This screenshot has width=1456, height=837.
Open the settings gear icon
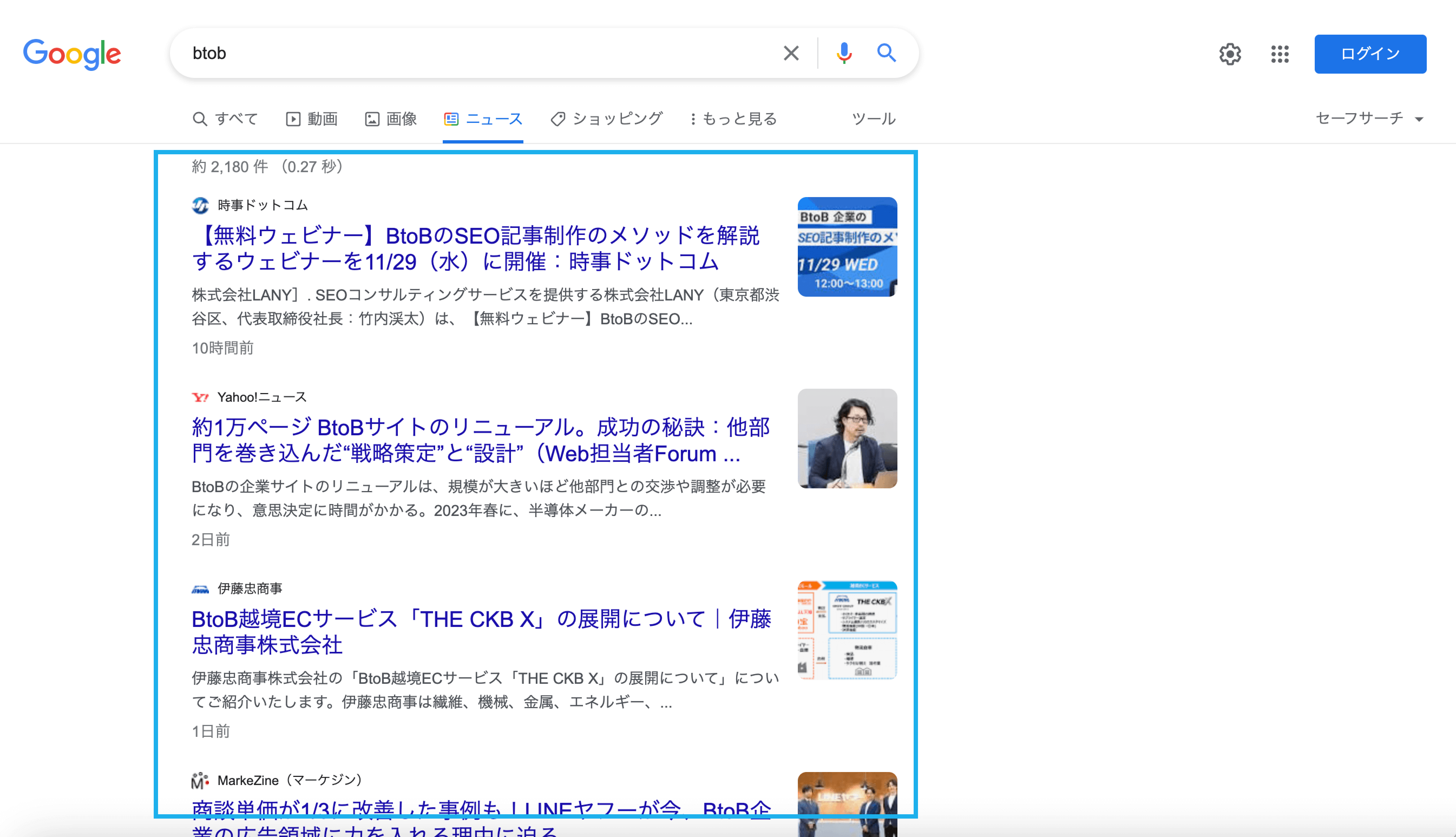click(1230, 54)
